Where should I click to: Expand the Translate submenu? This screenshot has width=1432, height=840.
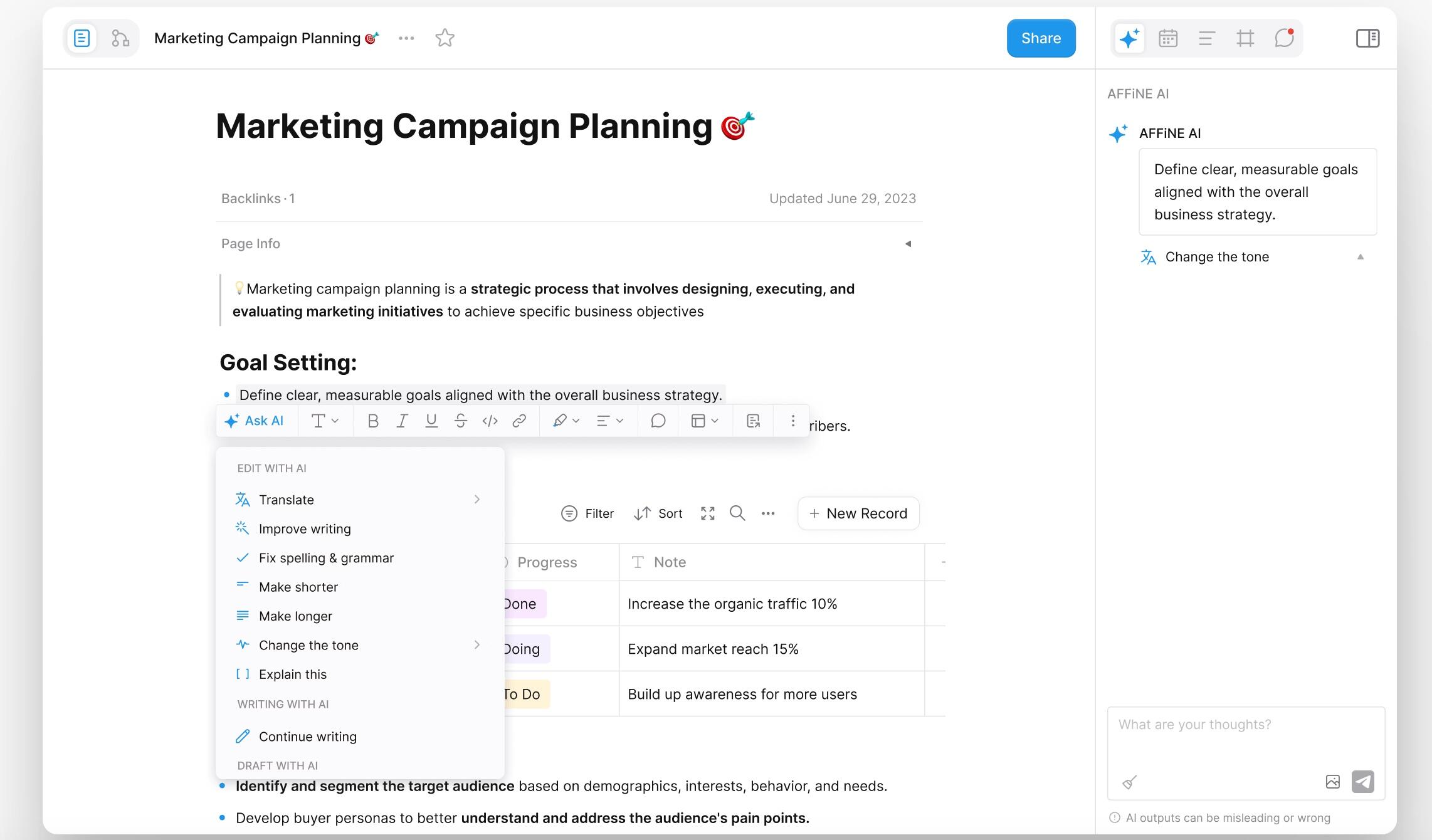click(x=360, y=500)
